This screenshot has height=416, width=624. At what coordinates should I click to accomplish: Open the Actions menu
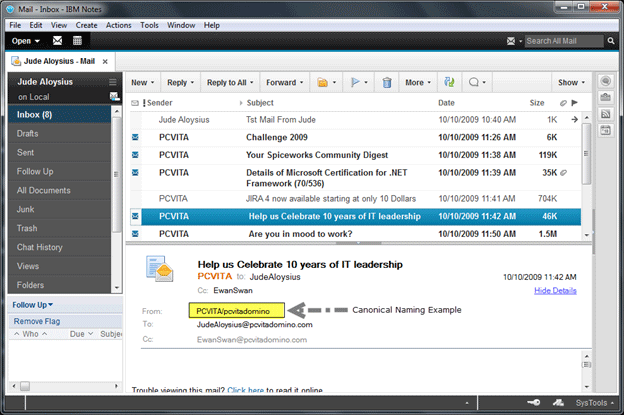[118, 25]
